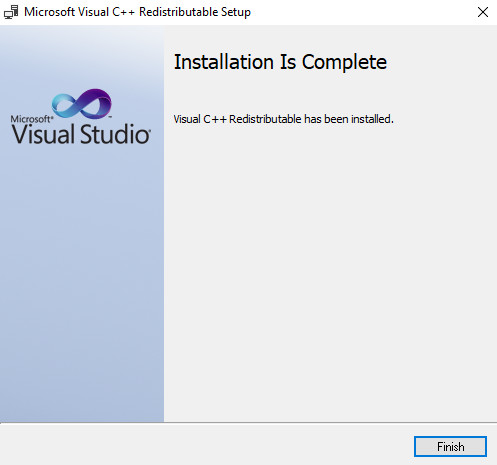Open the setup installer icon in title bar
Image resolution: width=497 pixels, height=465 pixels.
point(11,12)
